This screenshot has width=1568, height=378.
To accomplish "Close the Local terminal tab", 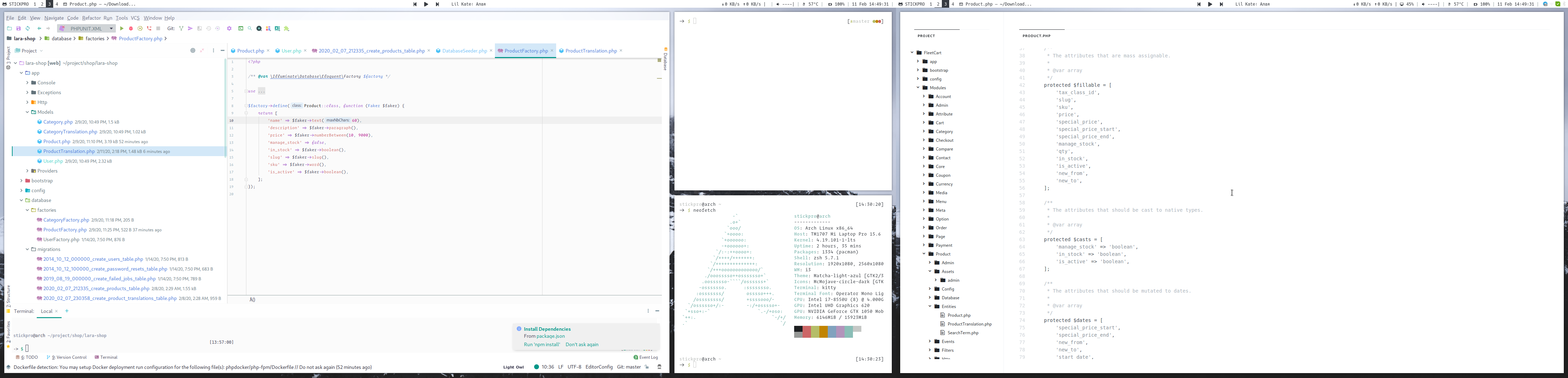I will (57, 311).
